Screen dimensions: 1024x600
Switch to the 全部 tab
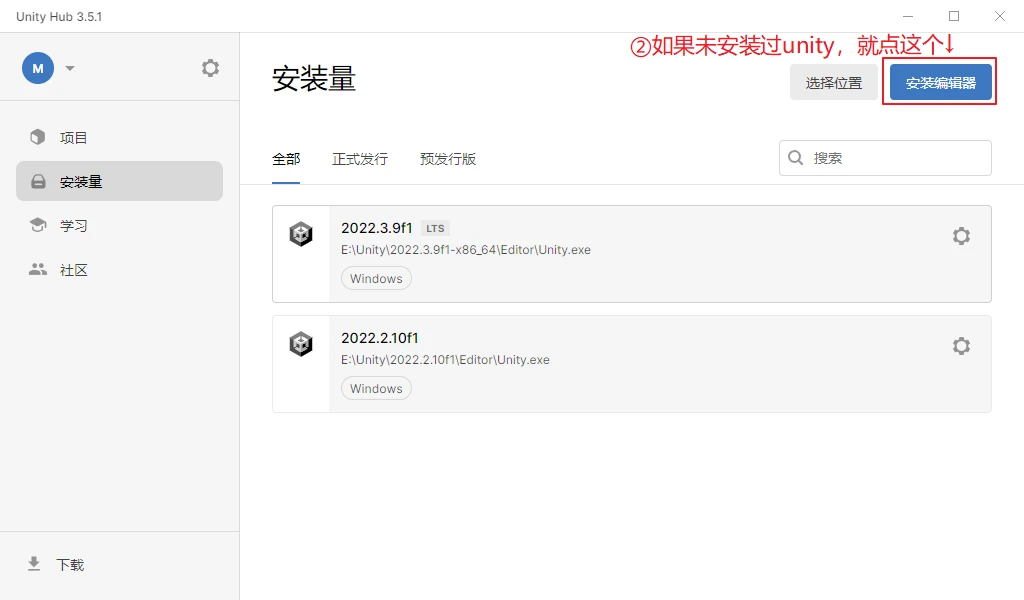coord(286,159)
